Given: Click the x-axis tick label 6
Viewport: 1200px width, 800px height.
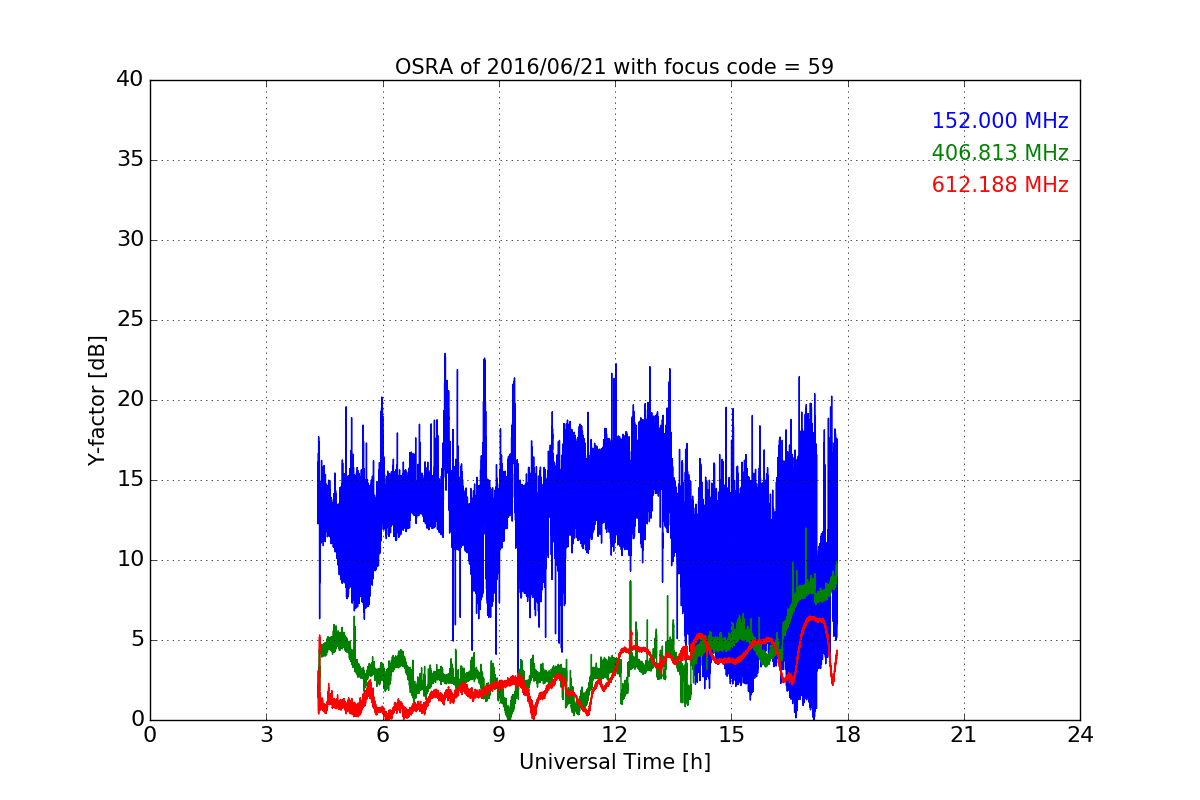Looking at the screenshot, I should click(x=383, y=735).
